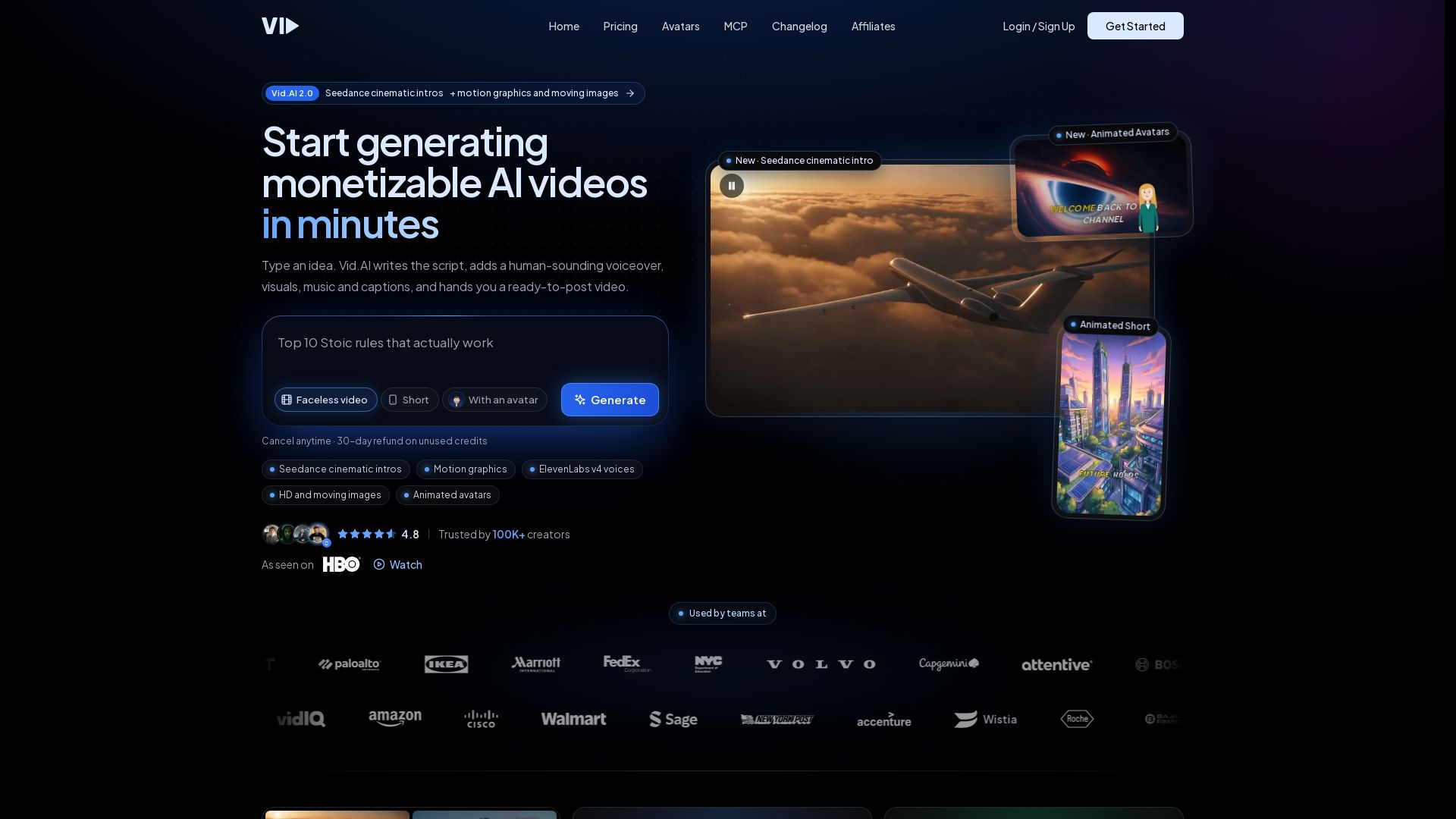
Task: Pause the Seedance cinematic intro video
Action: tap(732, 186)
